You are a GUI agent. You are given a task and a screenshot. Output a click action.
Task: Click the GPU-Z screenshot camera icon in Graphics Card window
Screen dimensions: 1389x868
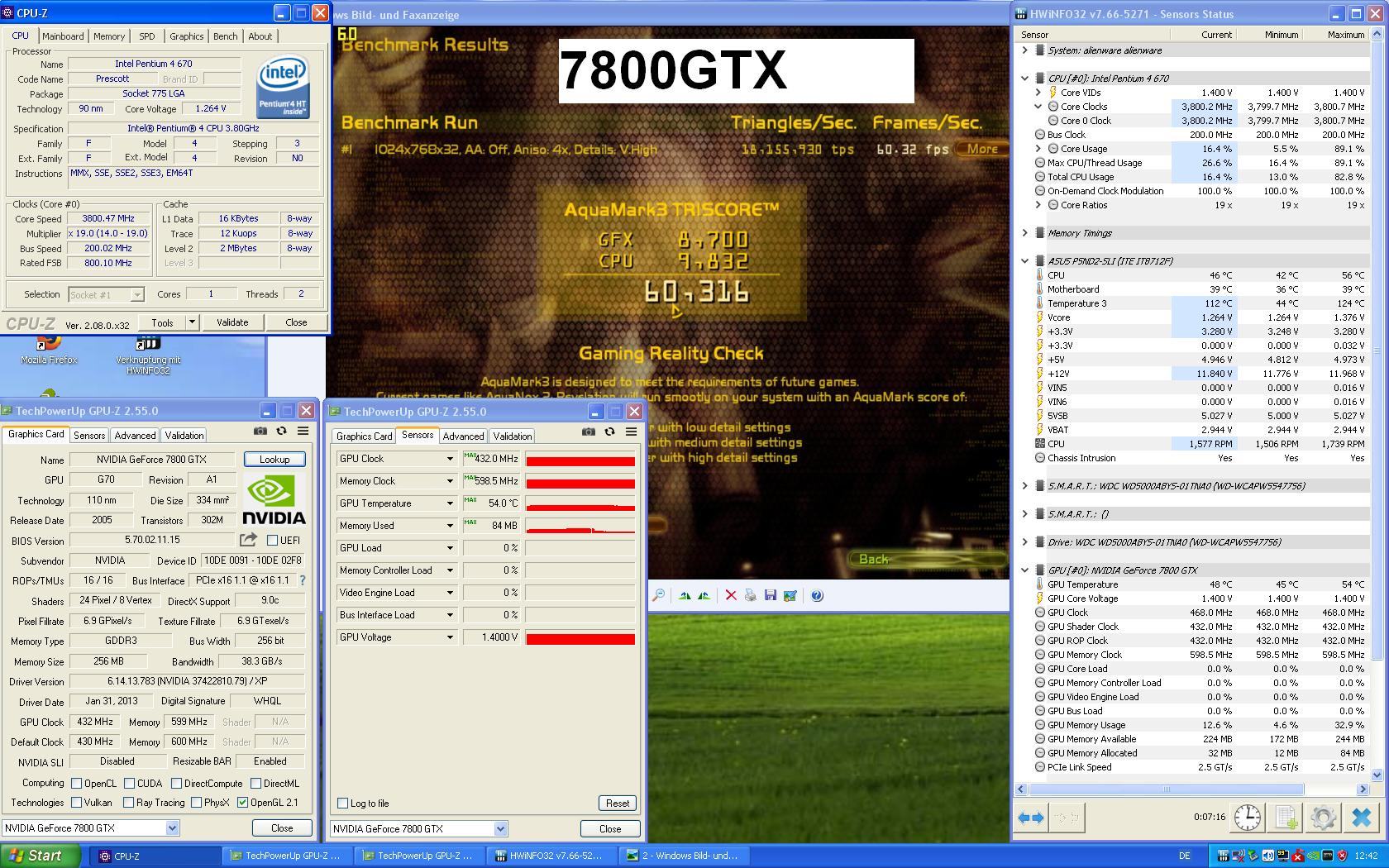tap(260, 431)
